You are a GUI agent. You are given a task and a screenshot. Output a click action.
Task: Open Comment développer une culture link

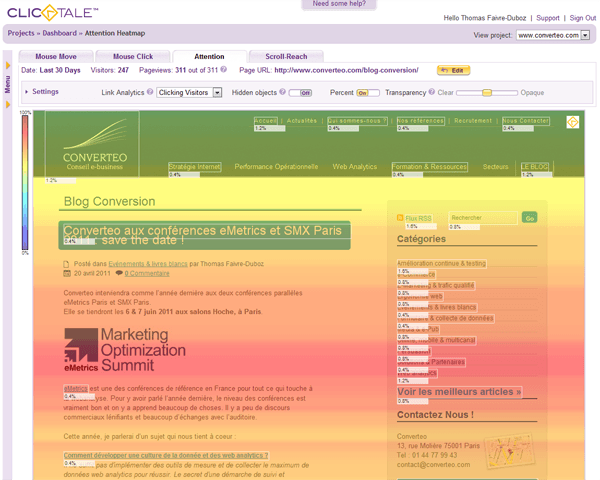pos(166,455)
